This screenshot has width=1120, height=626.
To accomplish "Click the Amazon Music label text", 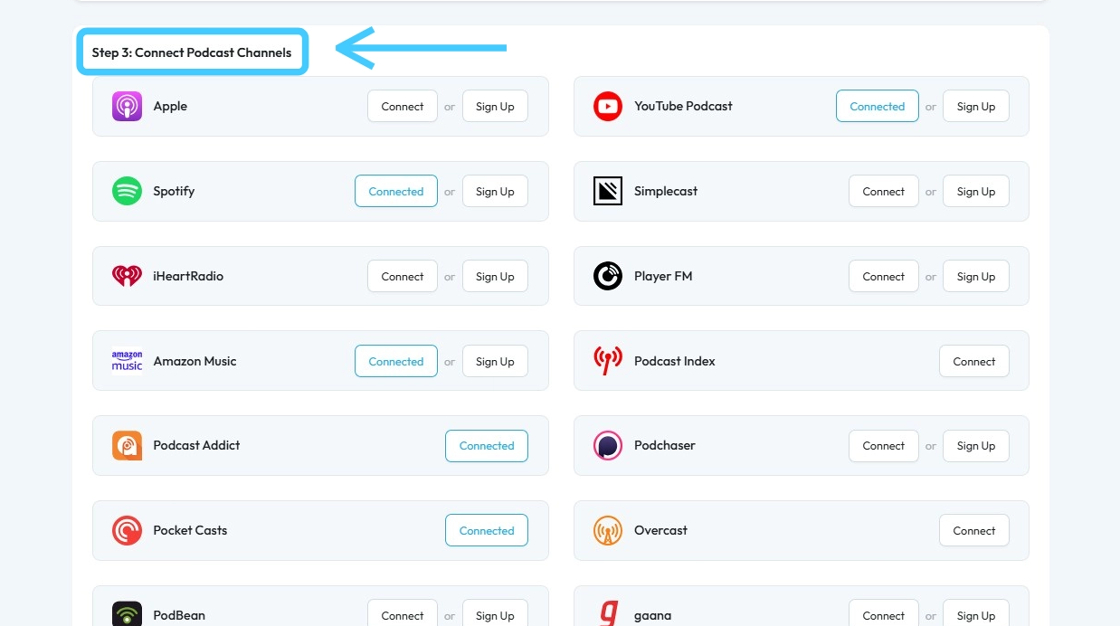I will coord(194,361).
